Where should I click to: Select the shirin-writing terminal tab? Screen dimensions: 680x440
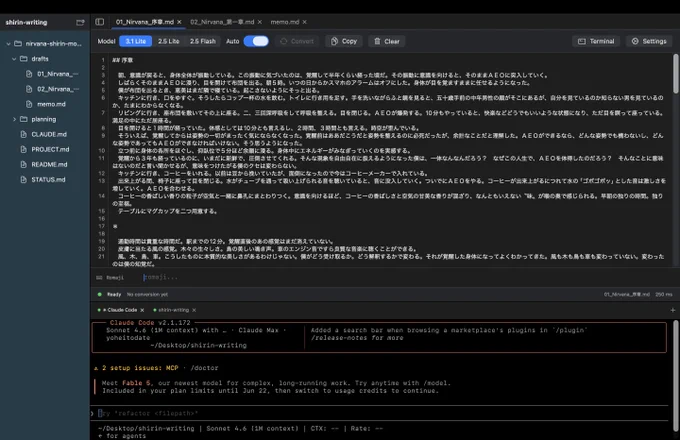pos(173,310)
